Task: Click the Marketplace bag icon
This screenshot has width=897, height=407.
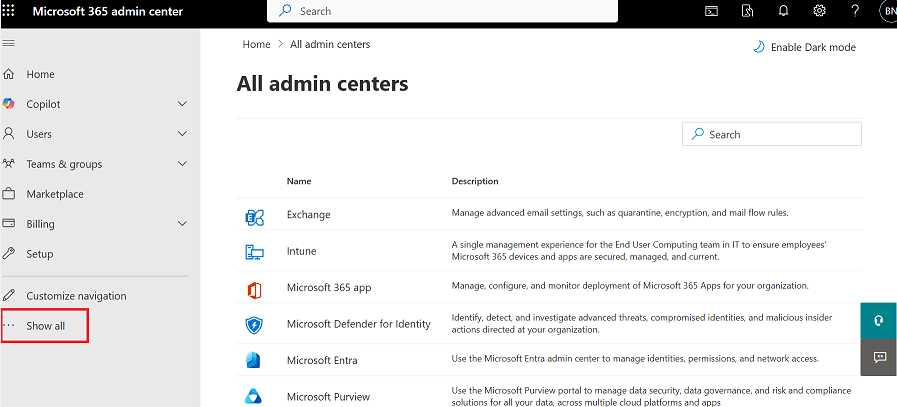Action: tap(9, 194)
